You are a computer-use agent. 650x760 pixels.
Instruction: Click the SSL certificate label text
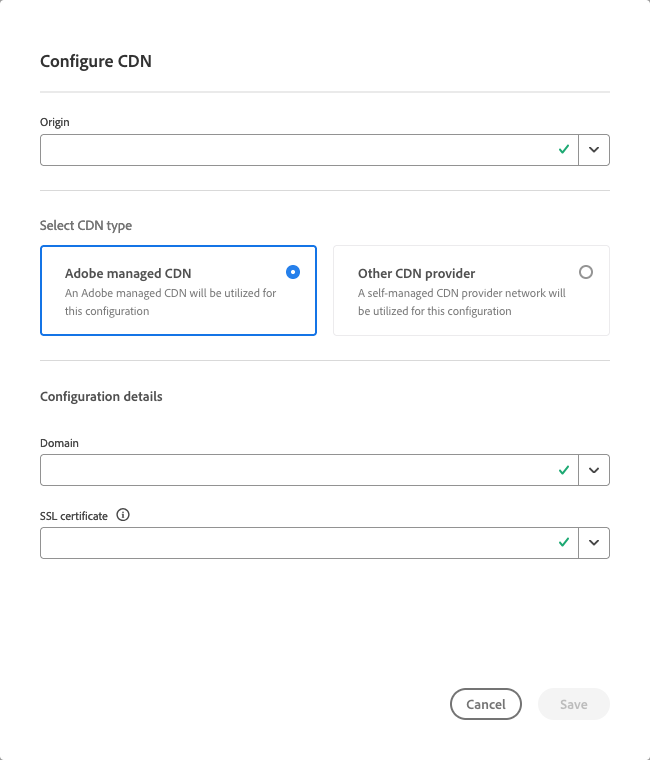pyautogui.click(x=74, y=516)
